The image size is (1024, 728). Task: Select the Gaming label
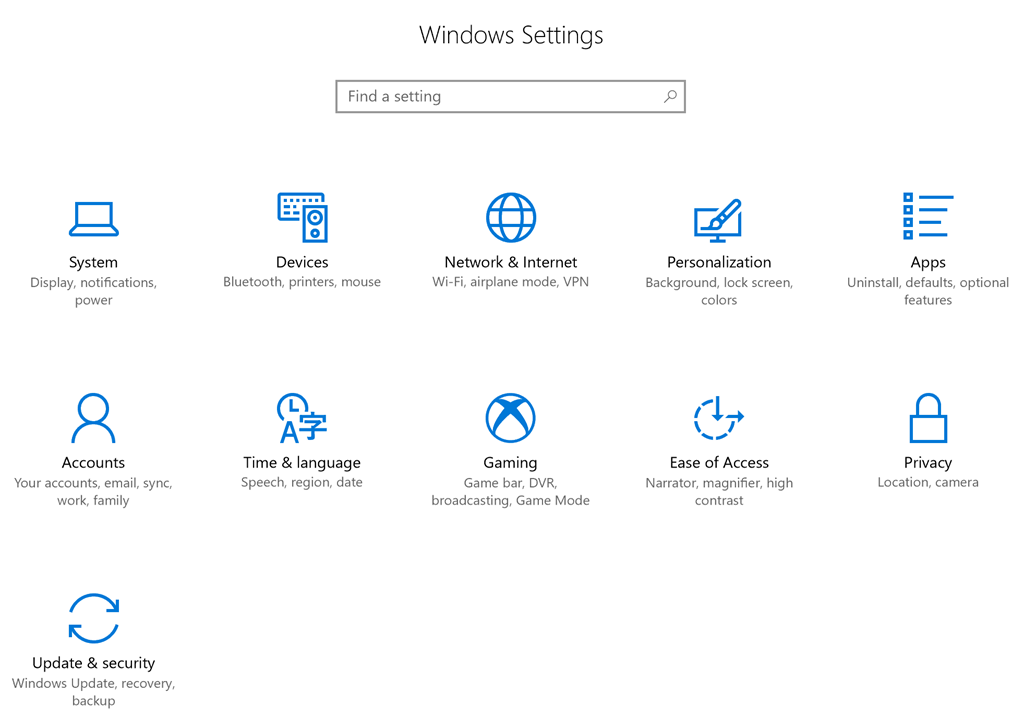(511, 463)
